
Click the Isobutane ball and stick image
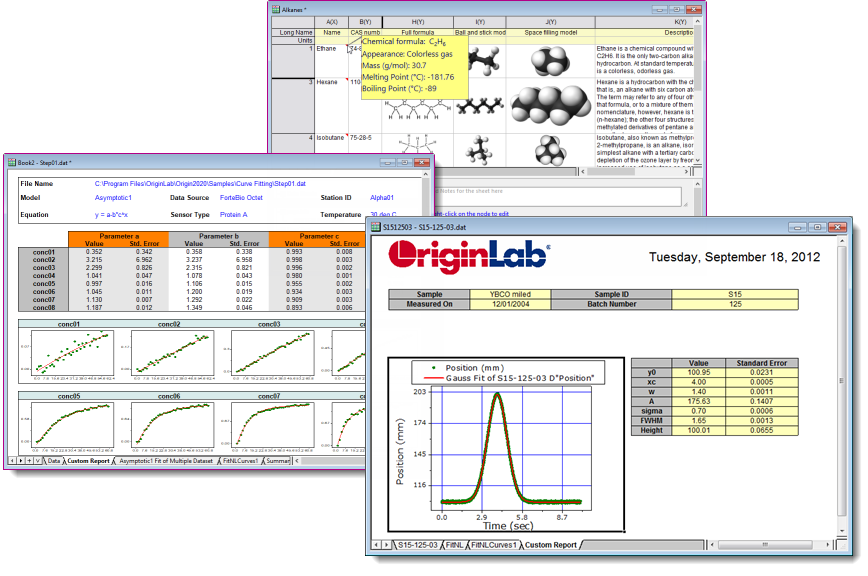click(479, 150)
